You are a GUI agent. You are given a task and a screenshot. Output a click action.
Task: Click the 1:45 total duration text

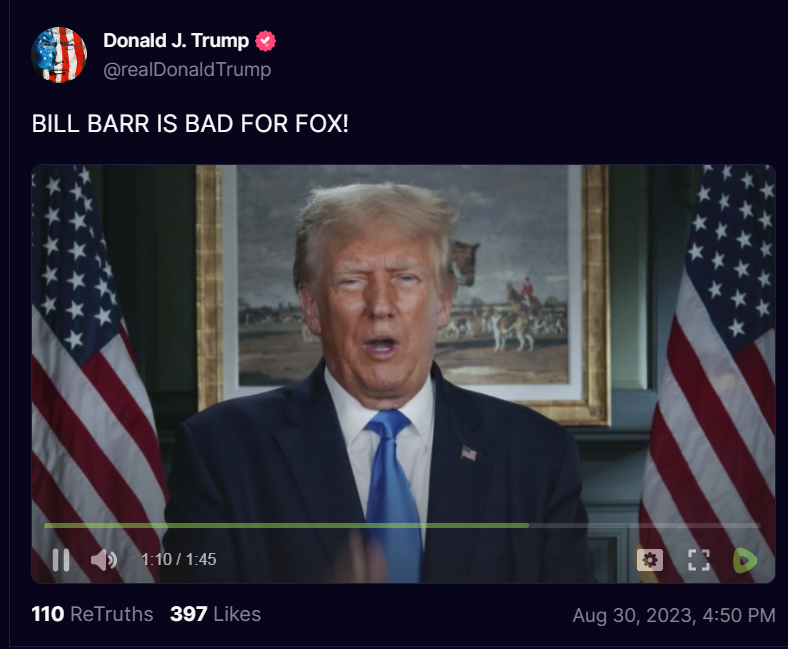(201, 560)
